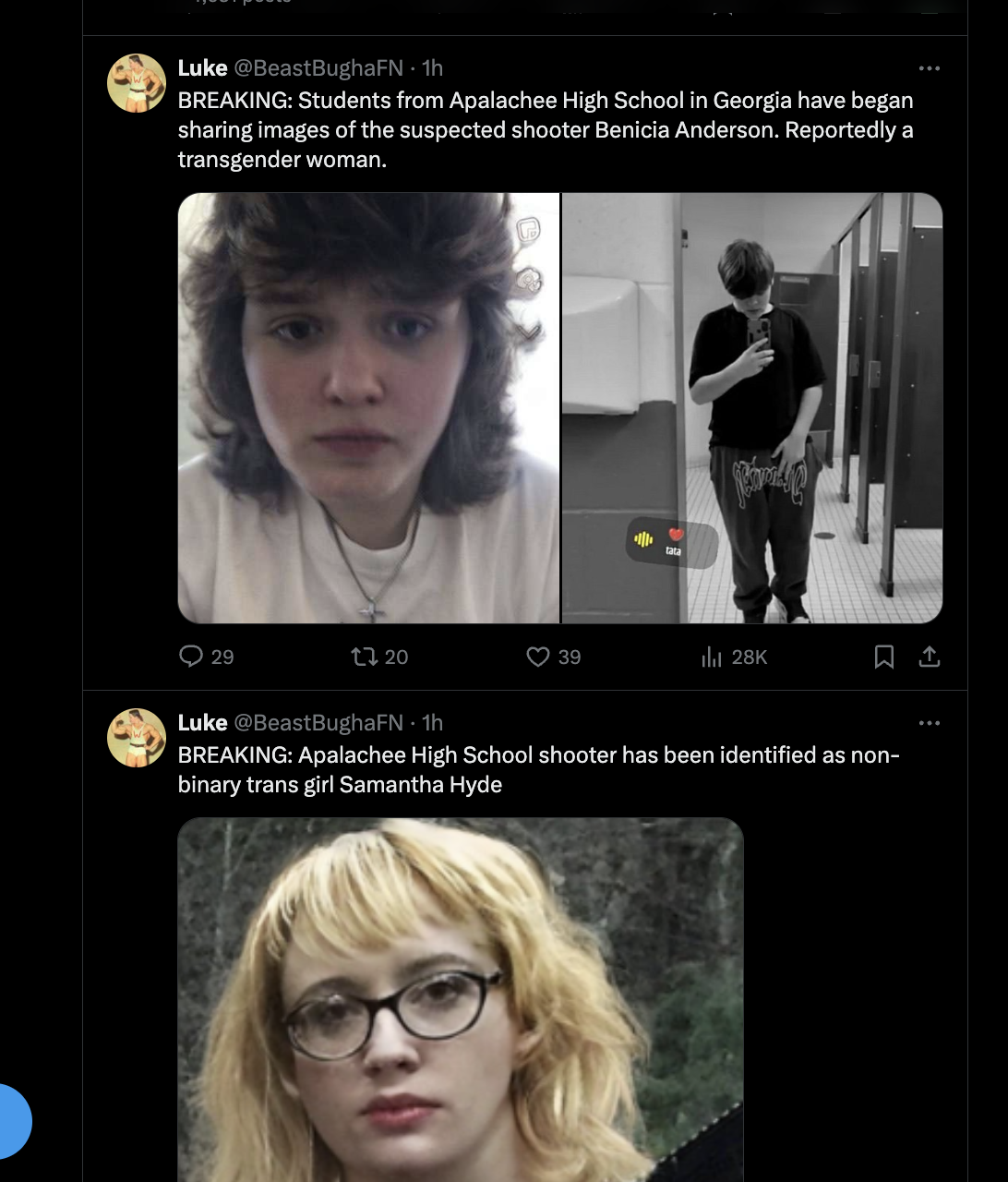The width and height of the screenshot is (1008, 1182).
Task: Open more options menu on first tweet
Action: coord(930,68)
